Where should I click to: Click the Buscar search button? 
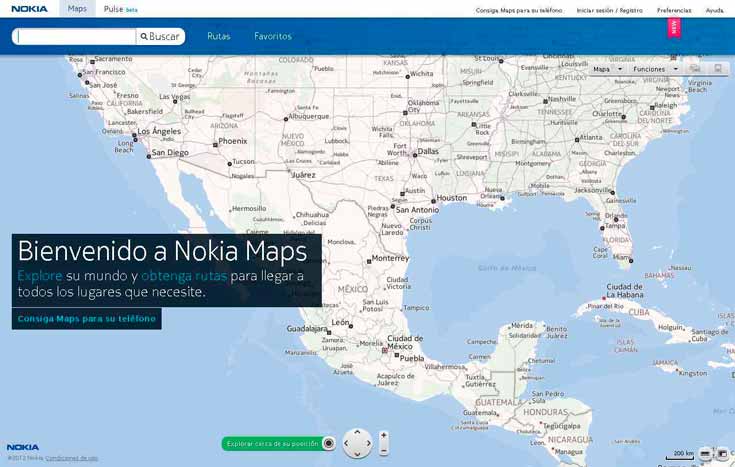[160, 36]
